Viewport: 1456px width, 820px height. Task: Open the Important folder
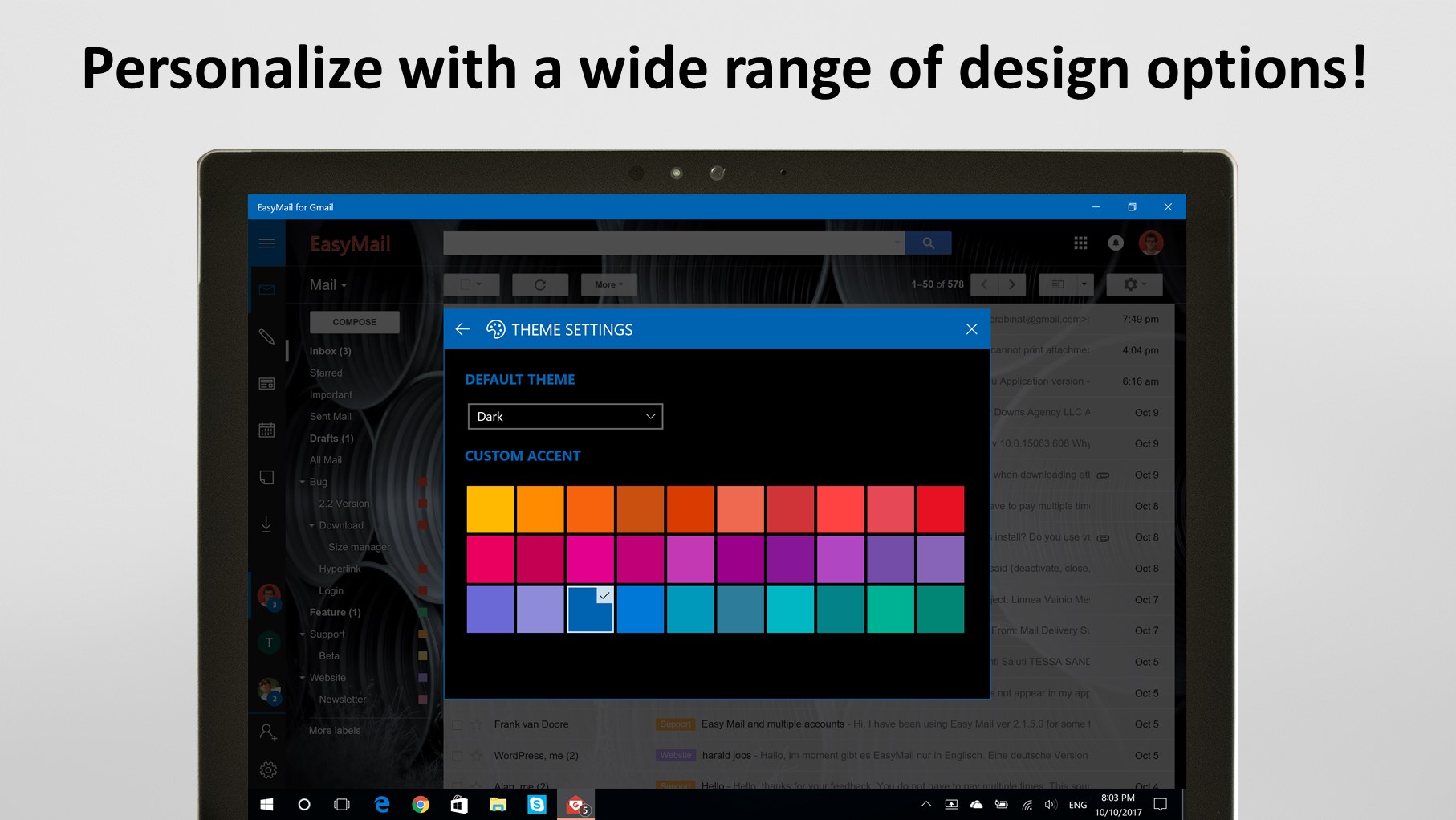331,394
